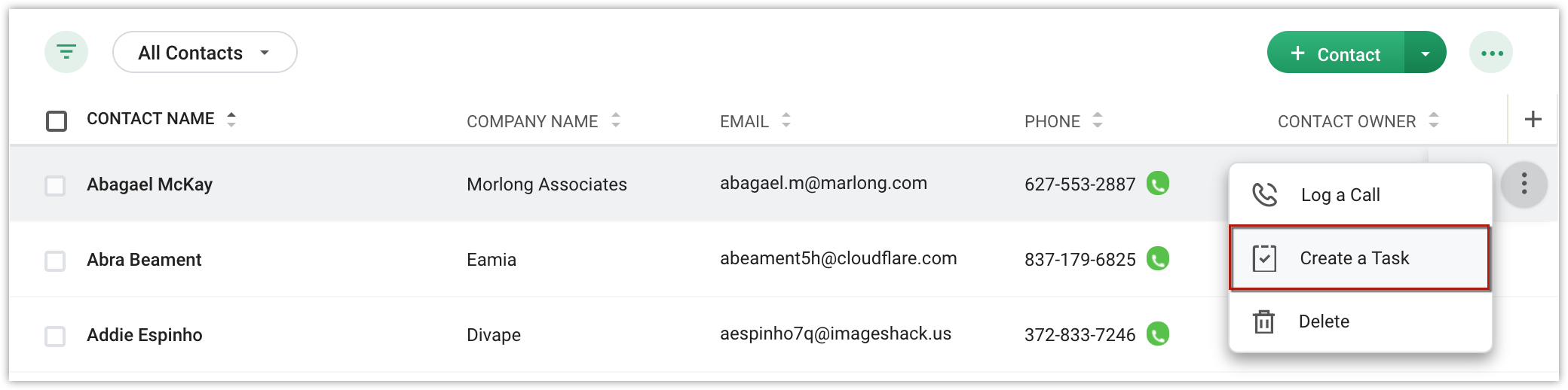Check the box for Abra Beament
Viewport: 1568px width, 390px height.
(x=55, y=261)
